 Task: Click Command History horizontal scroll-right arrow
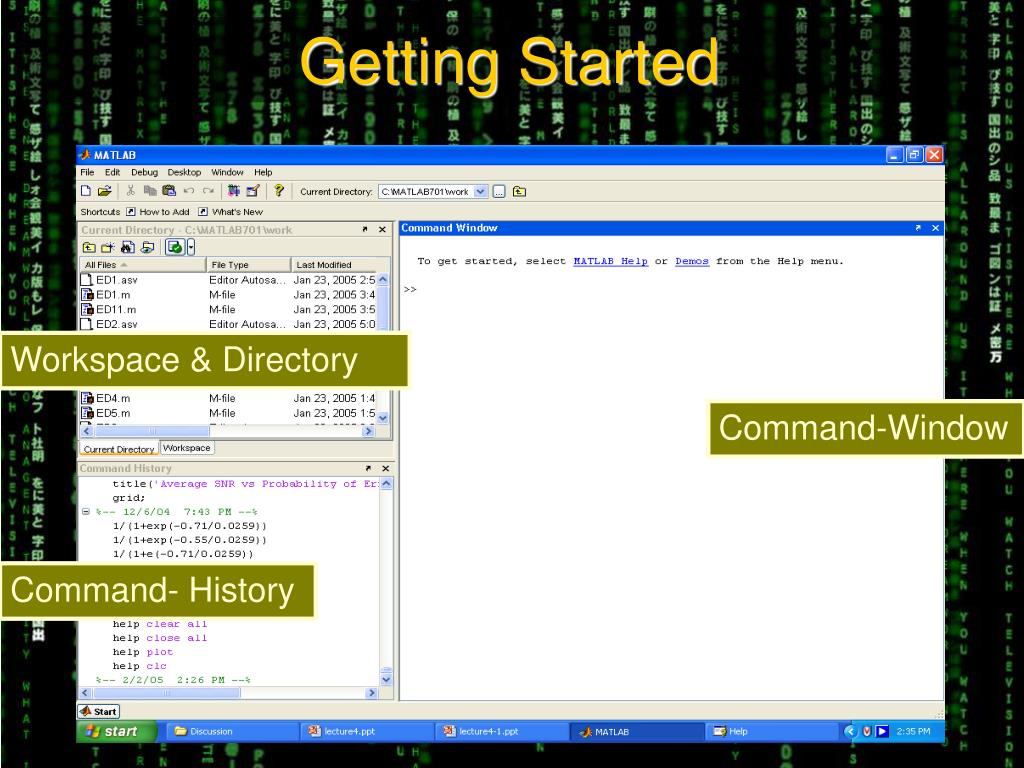click(x=372, y=693)
